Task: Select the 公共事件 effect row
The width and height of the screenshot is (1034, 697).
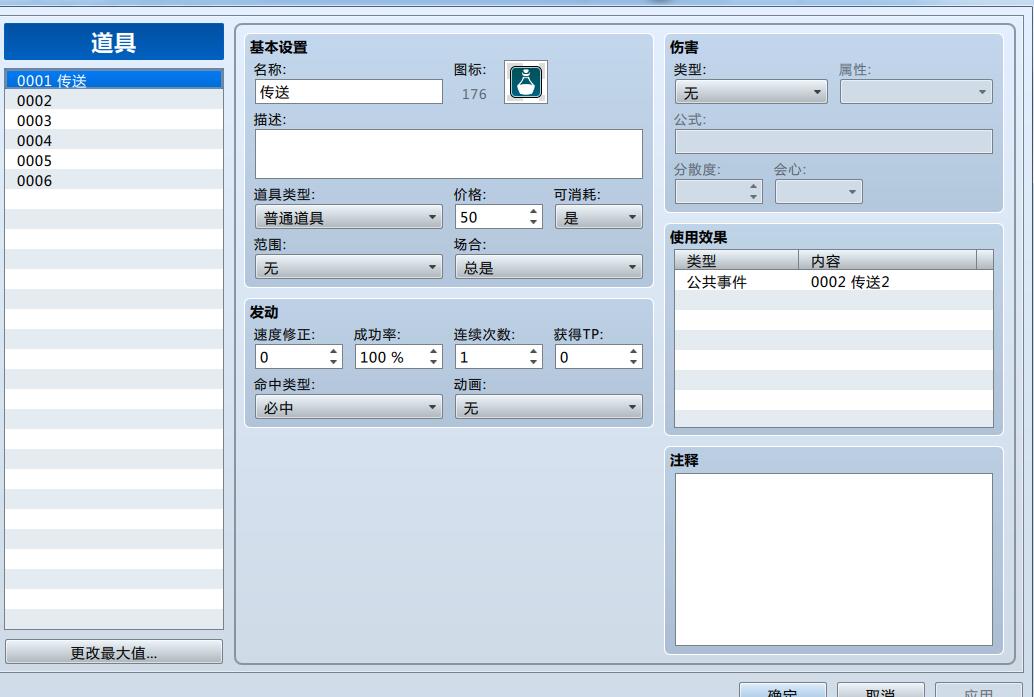Action: 834,282
